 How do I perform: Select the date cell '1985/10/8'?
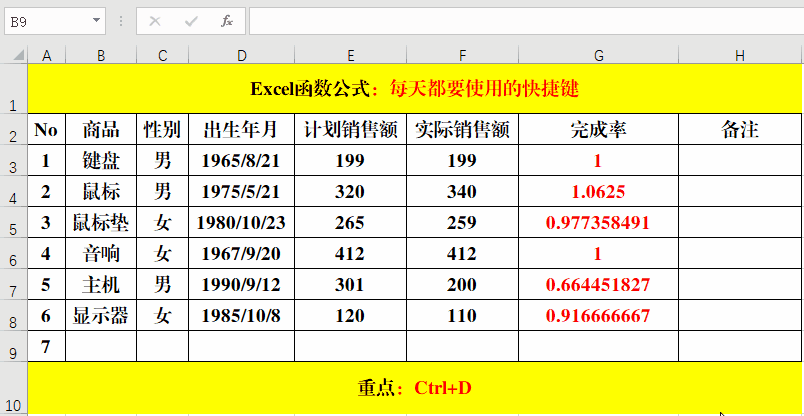pos(242,315)
